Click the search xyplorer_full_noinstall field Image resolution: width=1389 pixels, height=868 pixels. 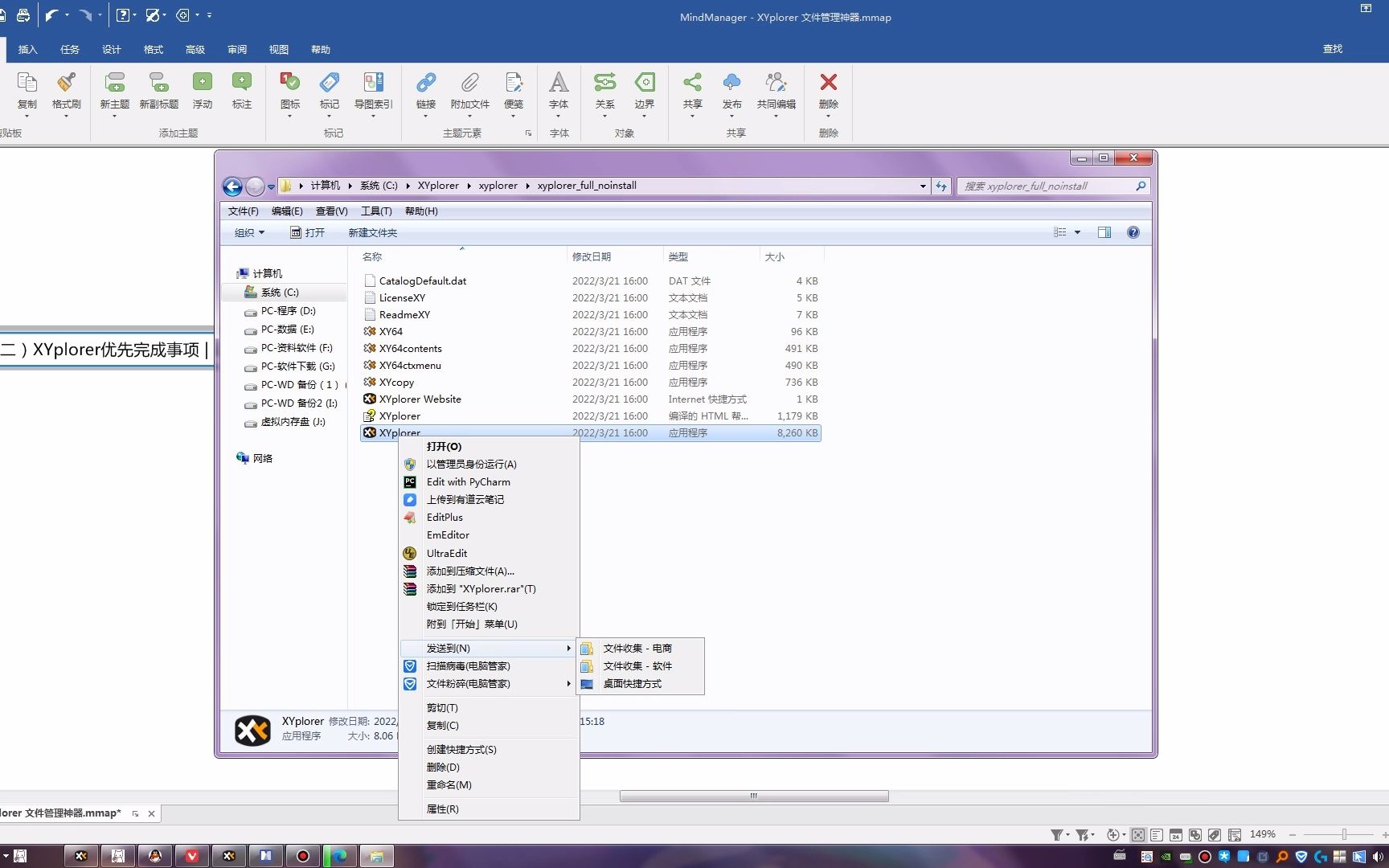coord(1053,186)
